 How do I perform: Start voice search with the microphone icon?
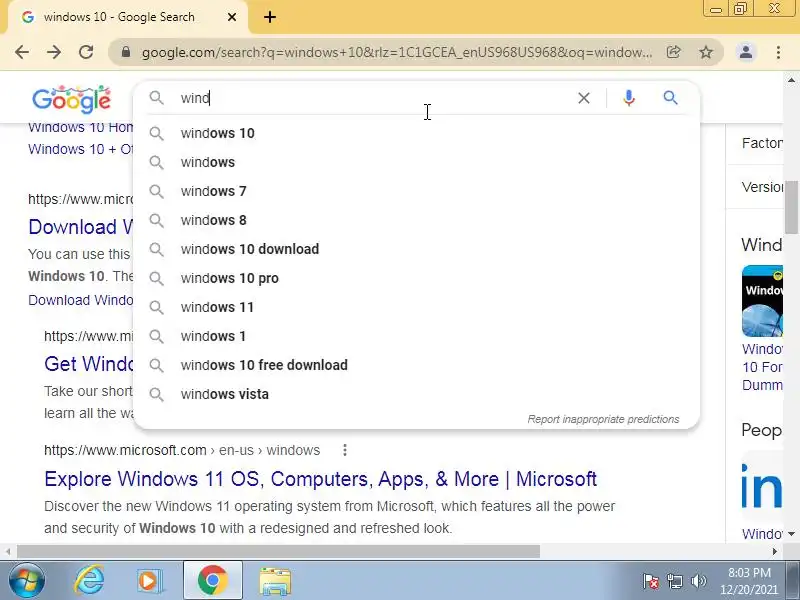point(629,98)
